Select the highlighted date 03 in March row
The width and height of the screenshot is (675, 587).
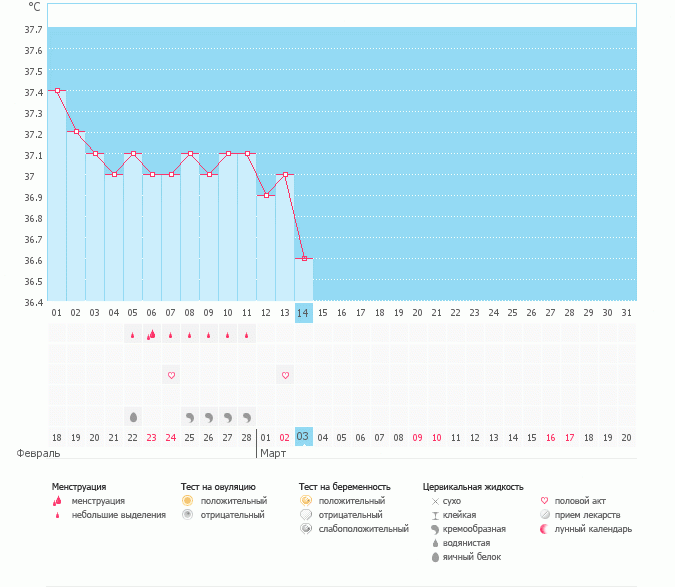click(x=304, y=437)
